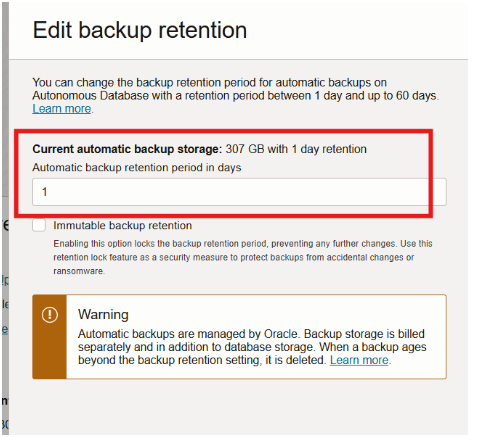Click the Edit backup retention heading
Viewport: 477px width, 443px height.
(140, 30)
